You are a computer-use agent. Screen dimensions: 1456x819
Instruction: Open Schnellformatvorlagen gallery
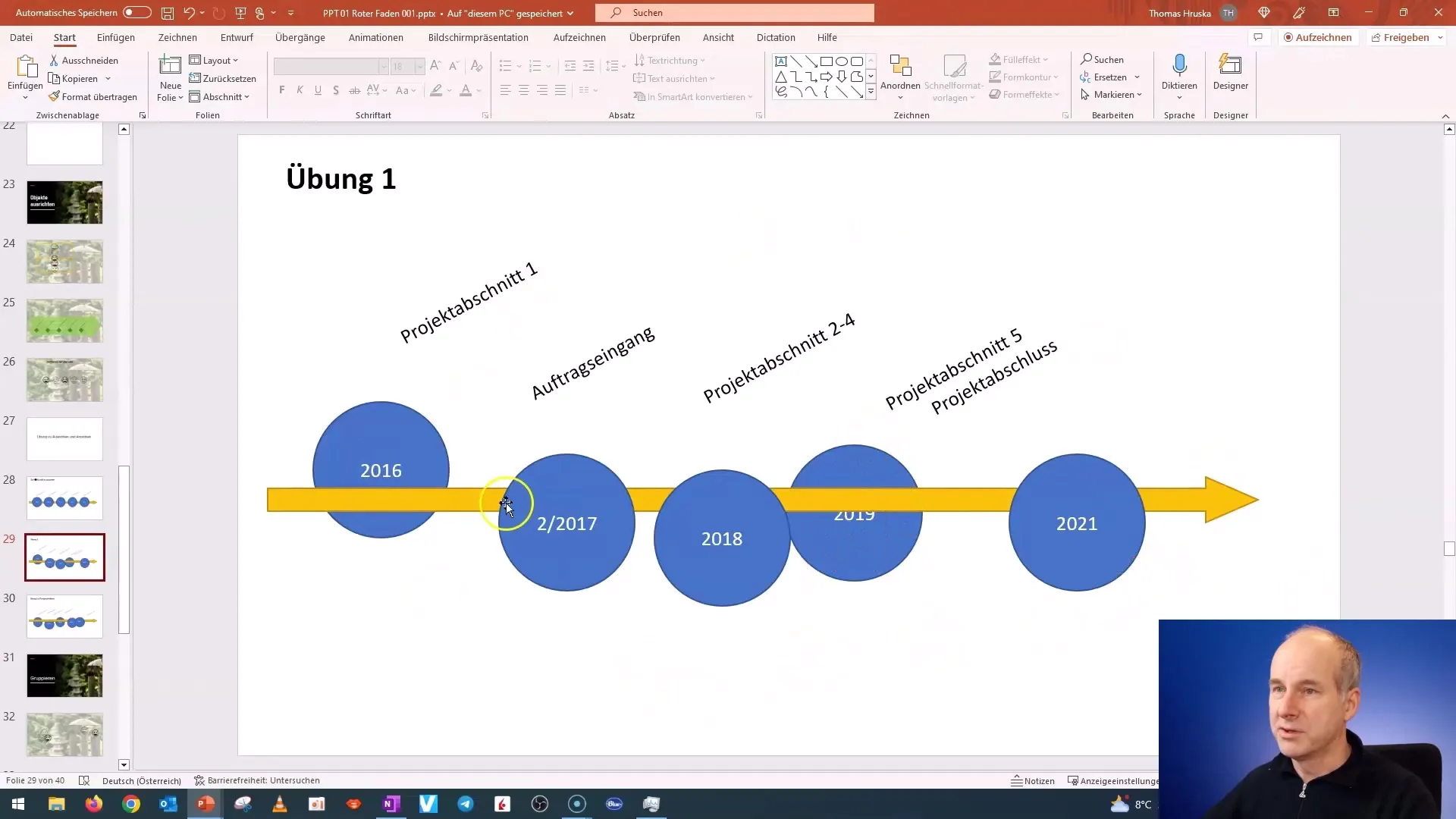tap(954, 77)
